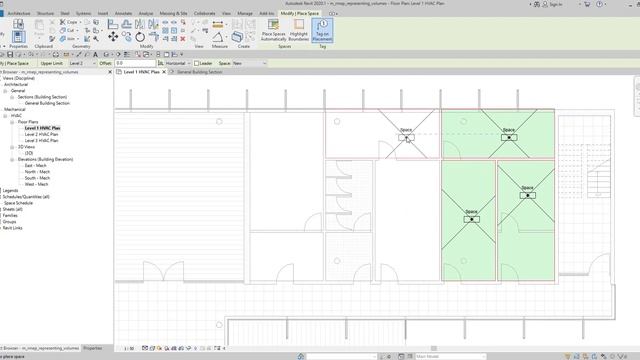Select East - Mech elevation in the browser

[36, 166]
